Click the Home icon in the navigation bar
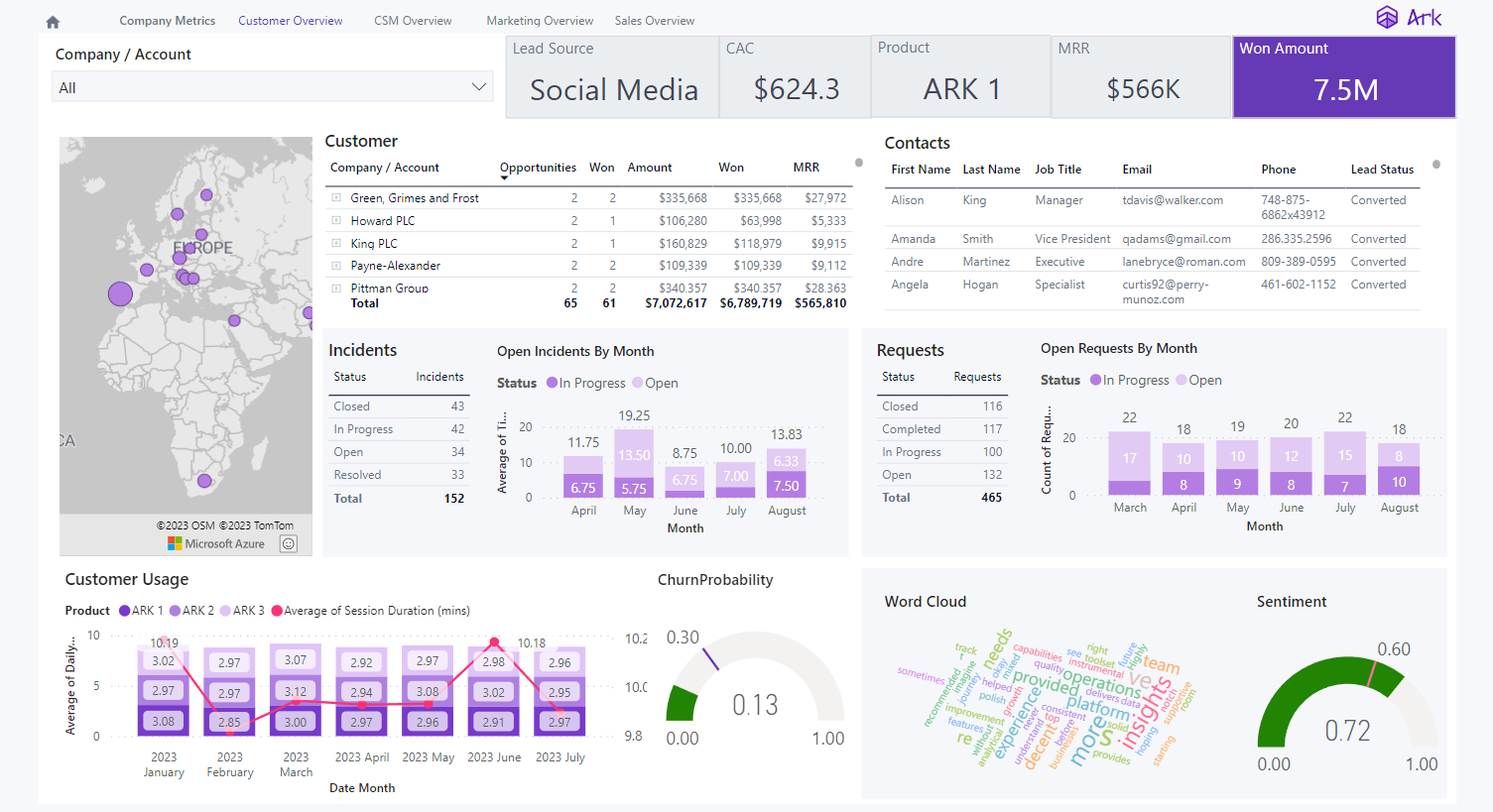The image size is (1493, 812). [x=51, y=20]
